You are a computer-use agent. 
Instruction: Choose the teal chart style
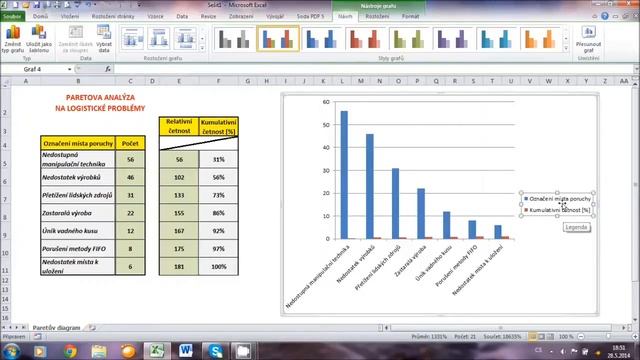tap(496, 39)
